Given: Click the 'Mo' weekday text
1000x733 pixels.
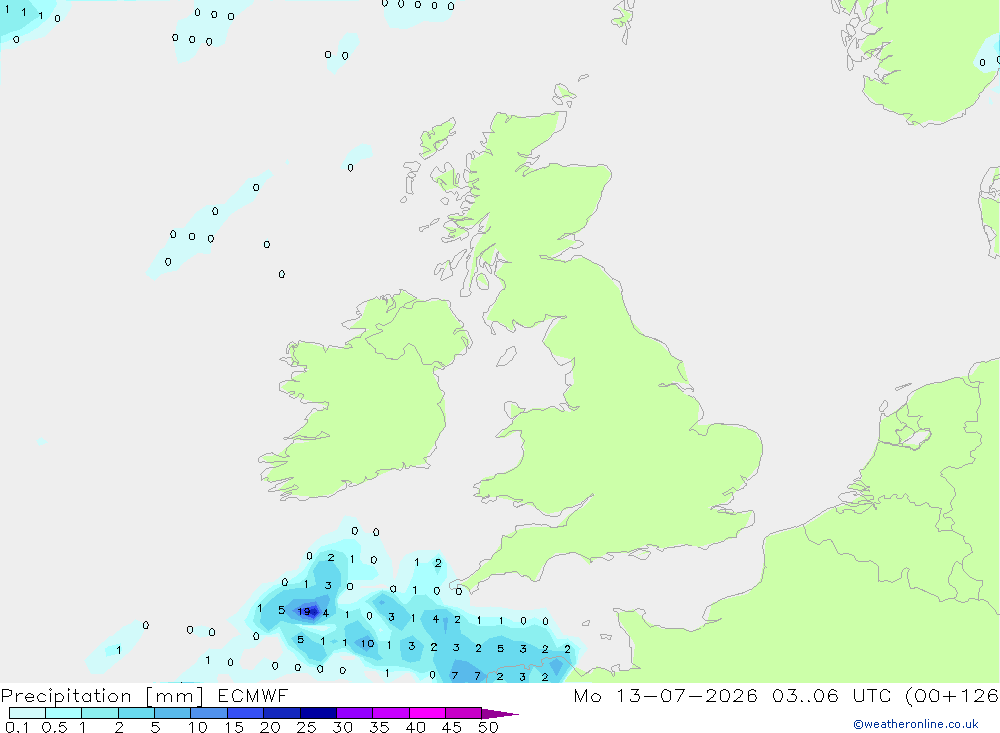Looking at the screenshot, I should pos(587,695).
